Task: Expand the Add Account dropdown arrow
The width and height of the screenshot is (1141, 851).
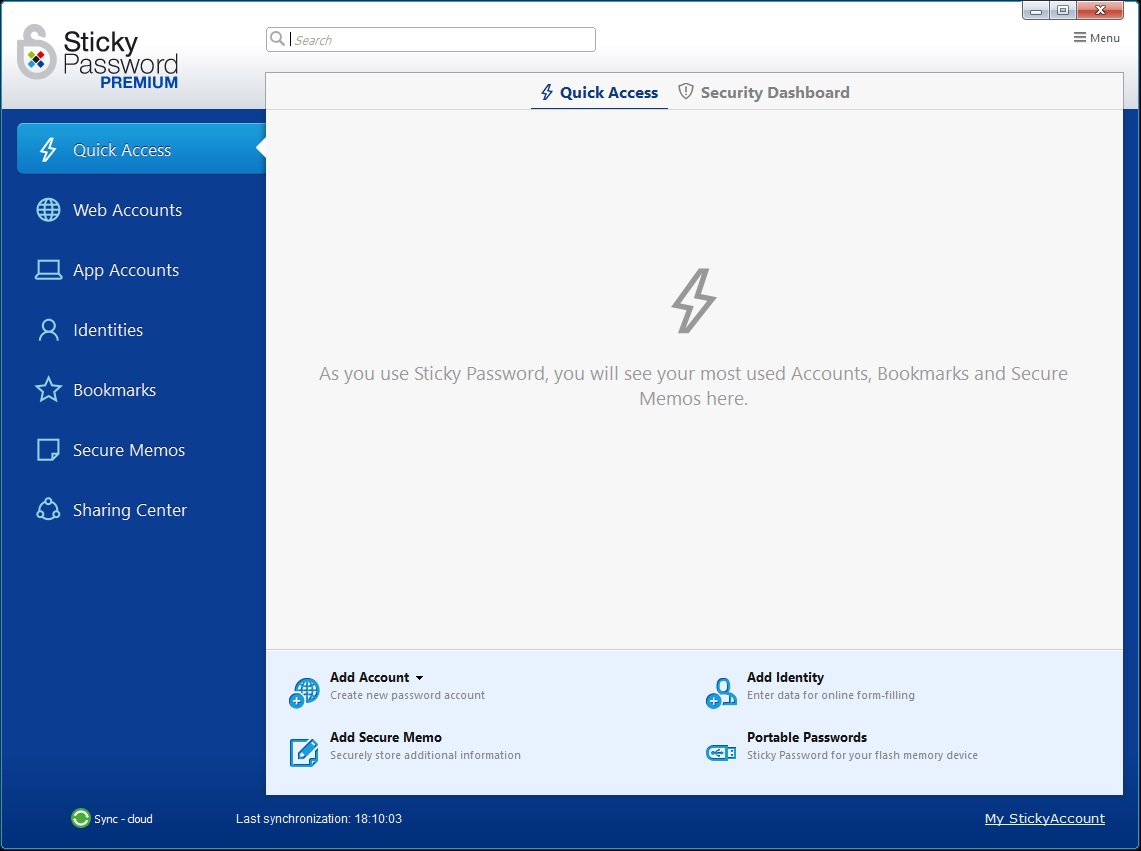Action: pos(419,678)
